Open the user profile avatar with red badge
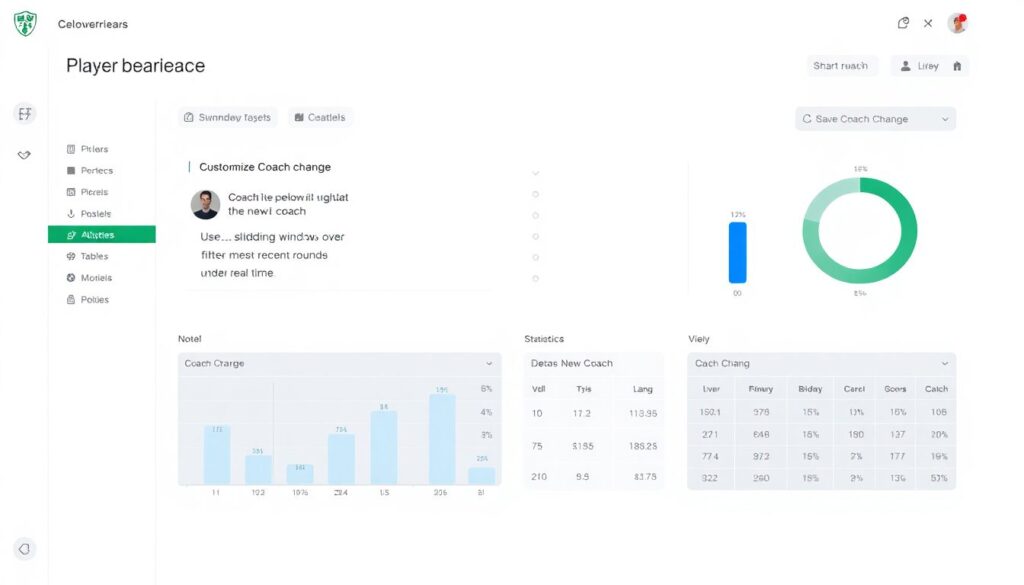The width and height of the screenshot is (1024, 585). click(958, 23)
